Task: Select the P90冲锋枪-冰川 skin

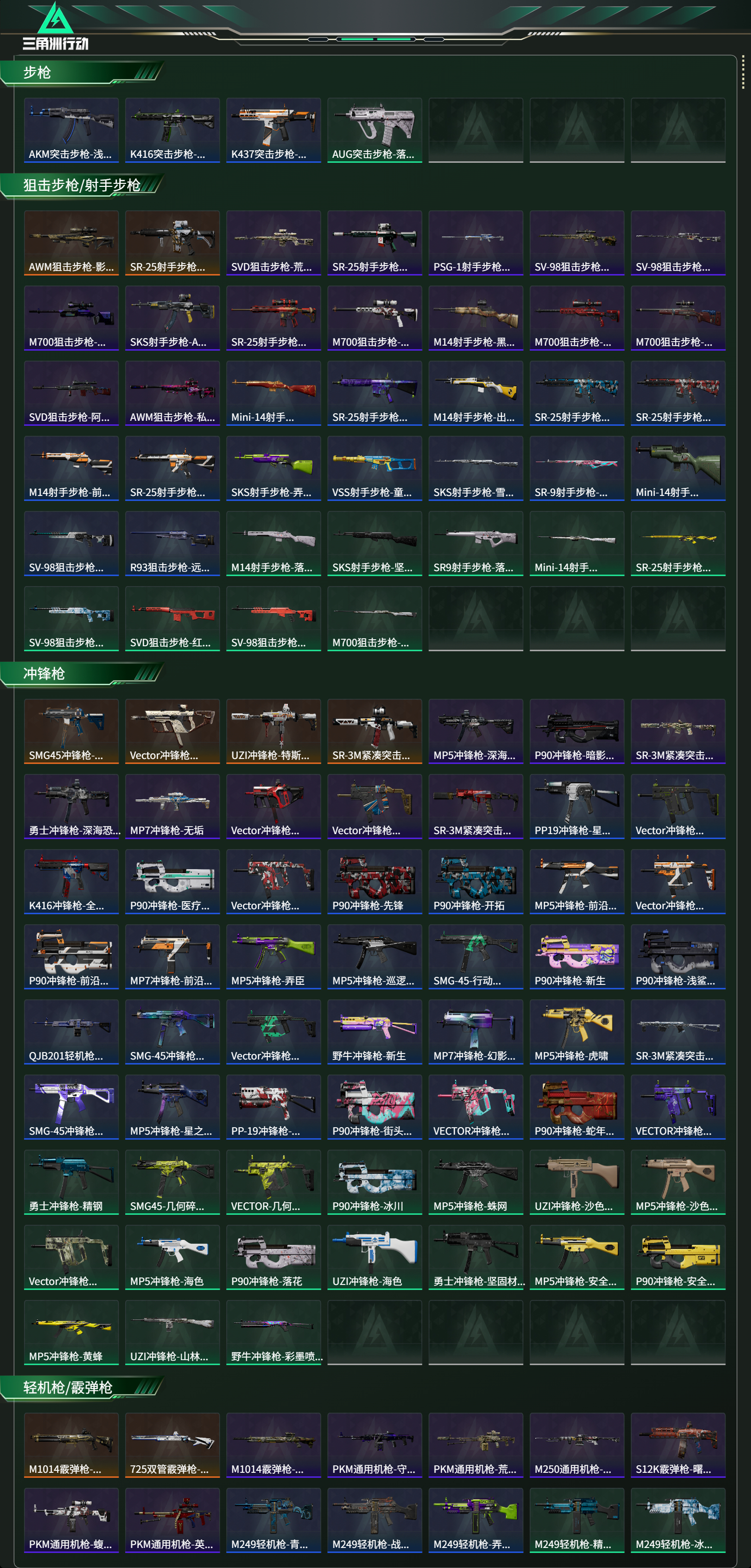Action: [374, 1182]
